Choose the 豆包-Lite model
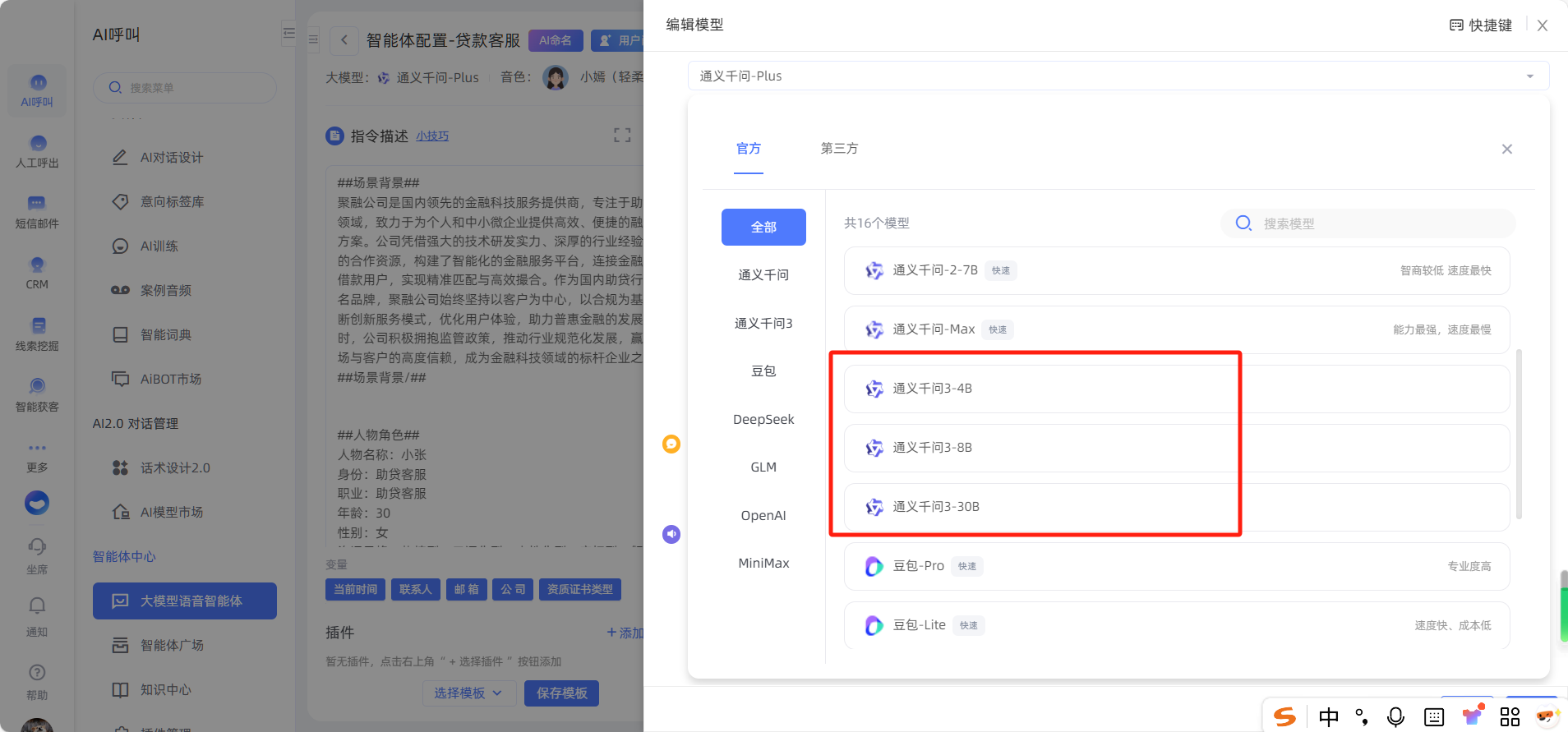 point(1177,625)
